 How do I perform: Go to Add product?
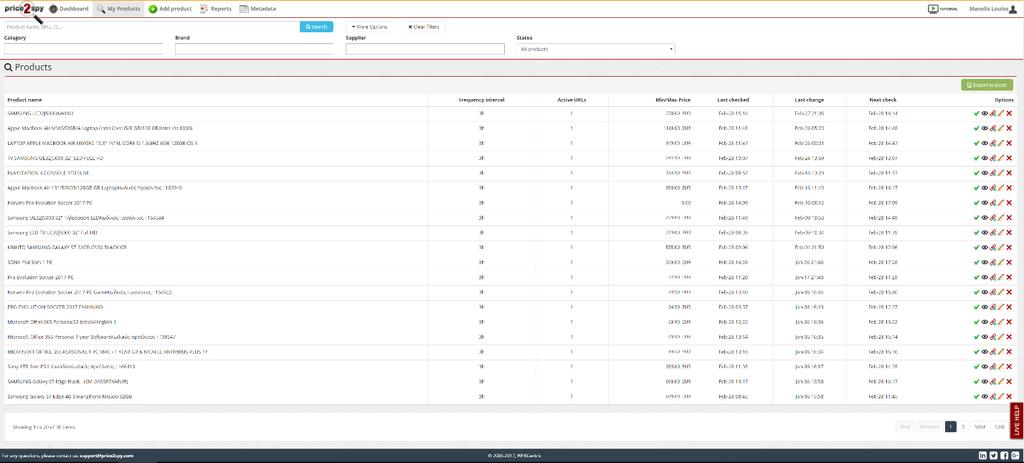tap(170, 9)
